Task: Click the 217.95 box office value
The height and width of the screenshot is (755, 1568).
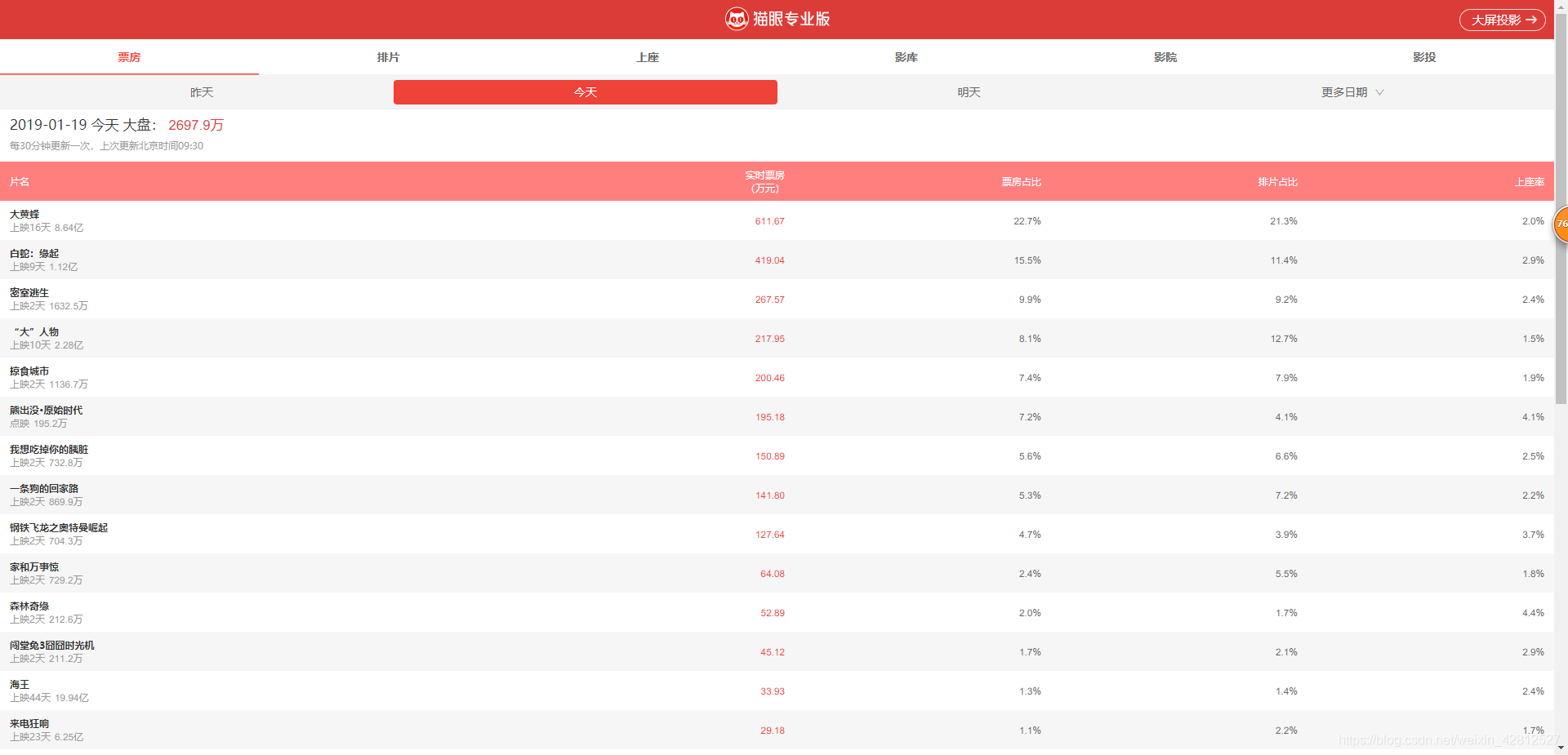Action: click(769, 339)
